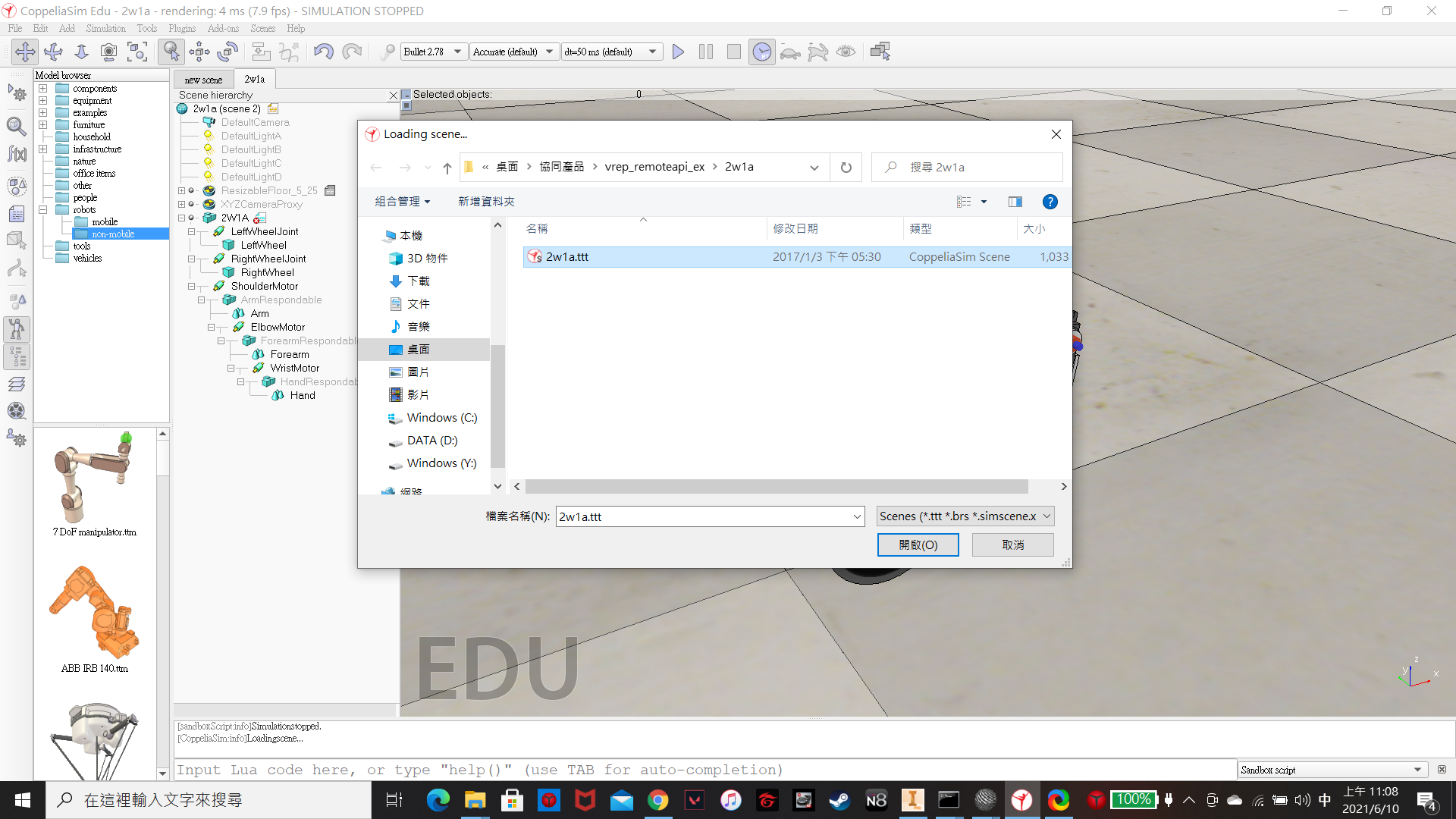Switch to the 2w1a scene tab
This screenshot has width=1456, height=819.
[255, 79]
